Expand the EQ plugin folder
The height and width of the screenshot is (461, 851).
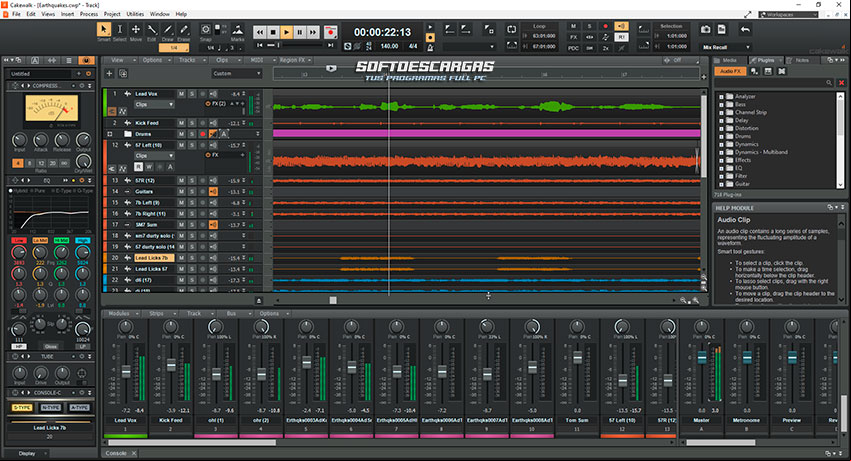(x=721, y=168)
